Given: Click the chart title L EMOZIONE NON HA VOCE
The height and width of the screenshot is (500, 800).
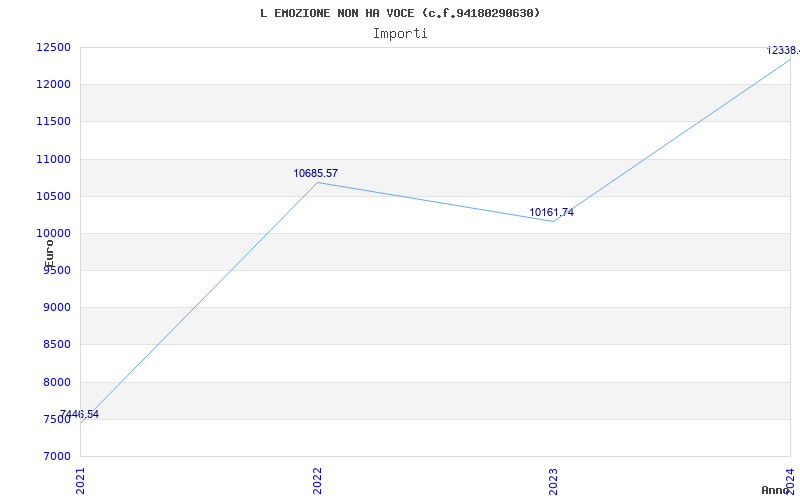Looking at the screenshot, I should 400,13.
